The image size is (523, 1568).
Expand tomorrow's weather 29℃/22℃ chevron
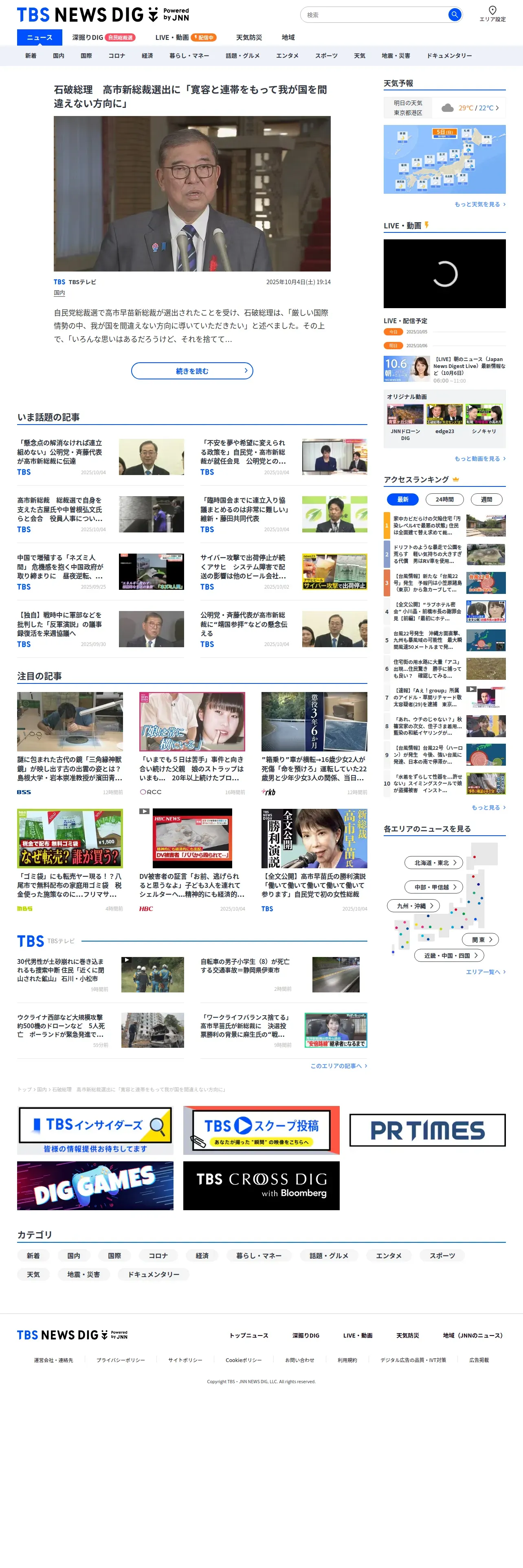(x=497, y=108)
